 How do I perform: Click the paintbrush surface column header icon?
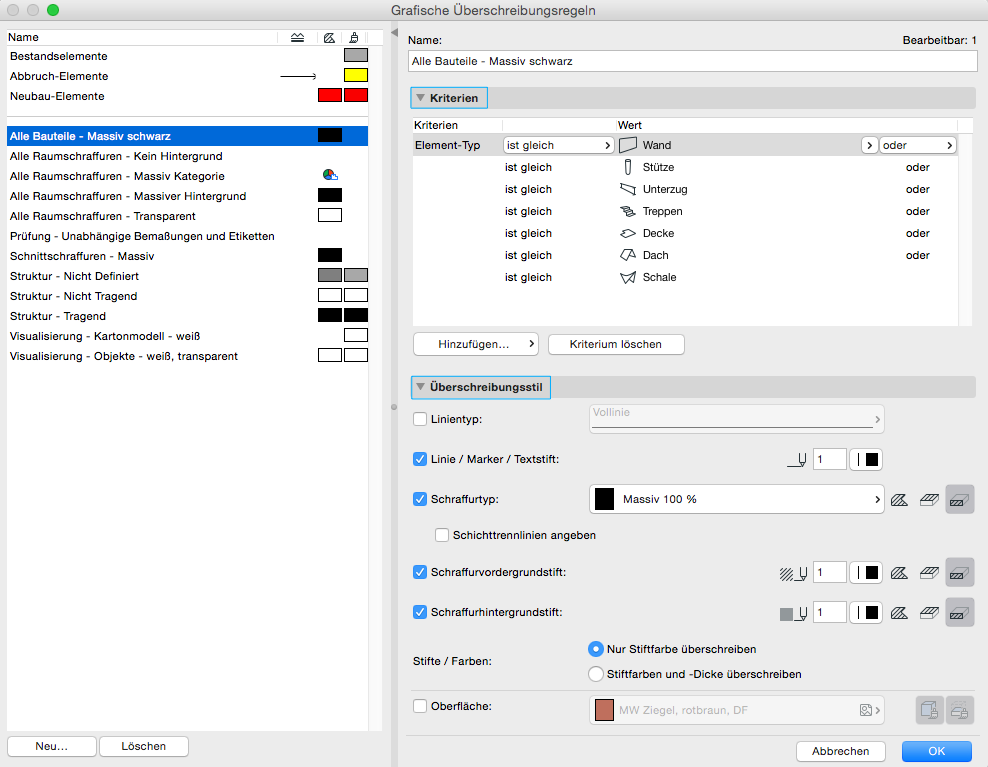tap(355, 37)
